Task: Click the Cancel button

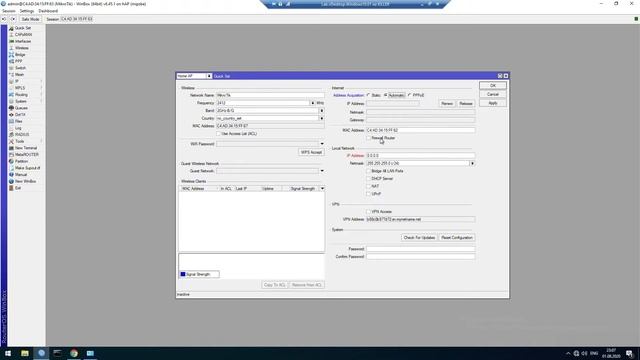Action: point(493,94)
